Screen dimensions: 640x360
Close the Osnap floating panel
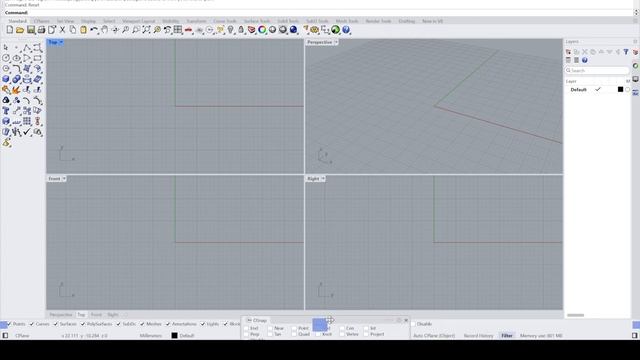[x=406, y=320]
